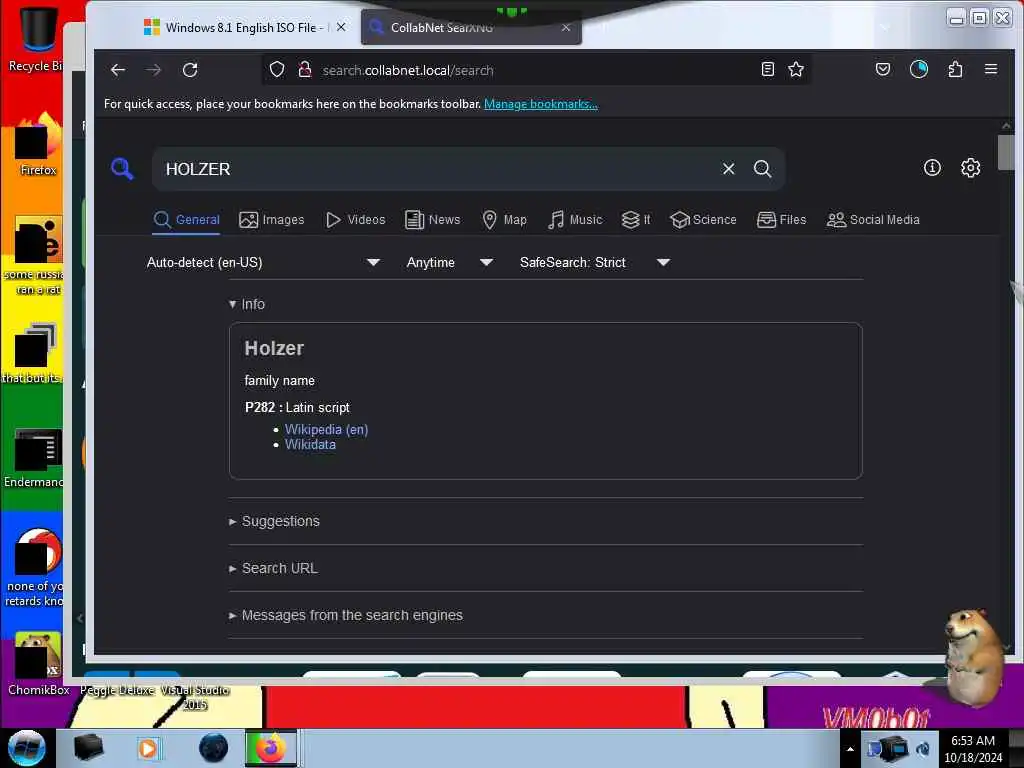Click the volume tray icon
The width and height of the screenshot is (1024, 768).
pyautogui.click(x=923, y=749)
